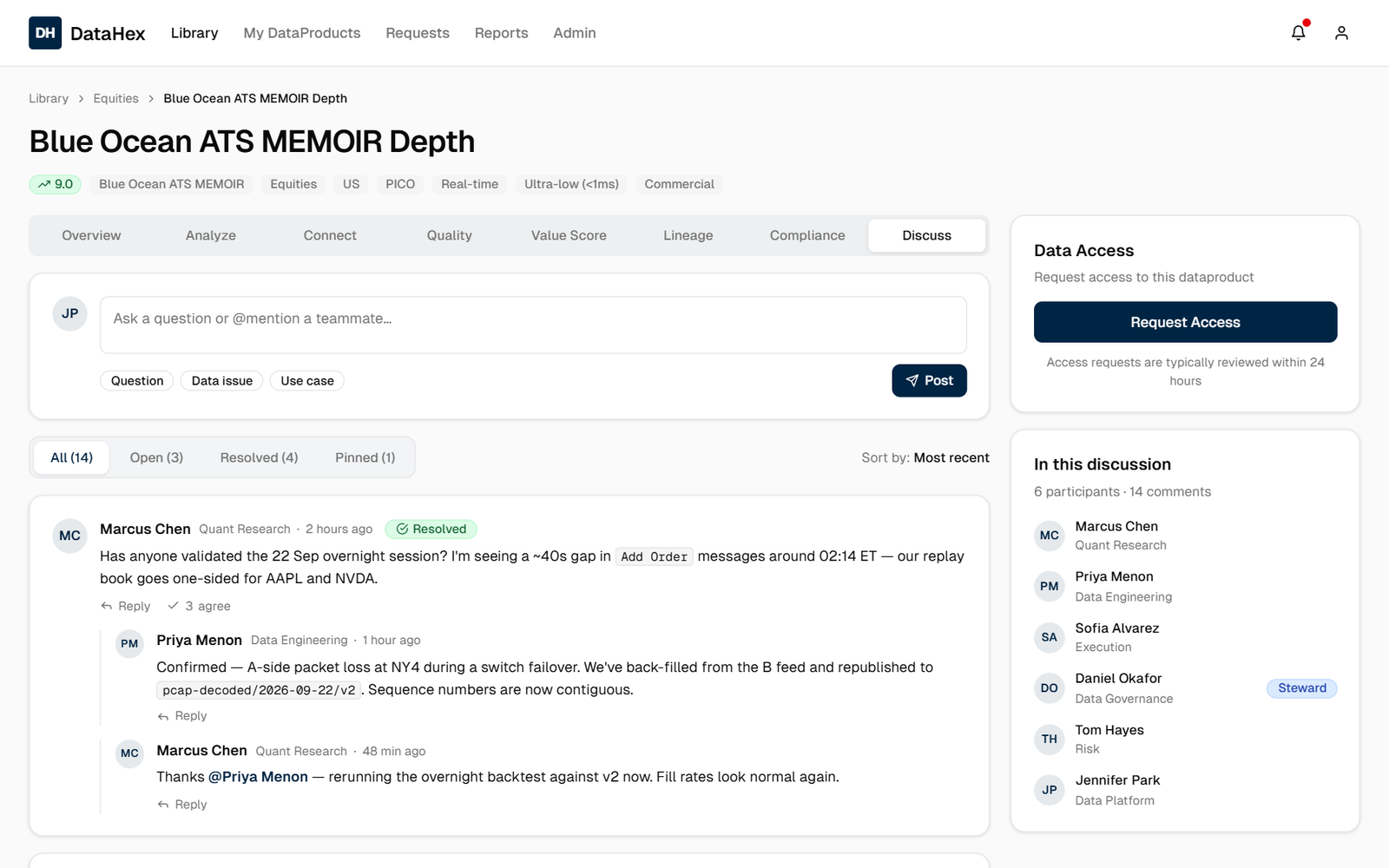This screenshot has width=1389, height=868.
Task: Click the Request Access button
Action: (x=1185, y=322)
